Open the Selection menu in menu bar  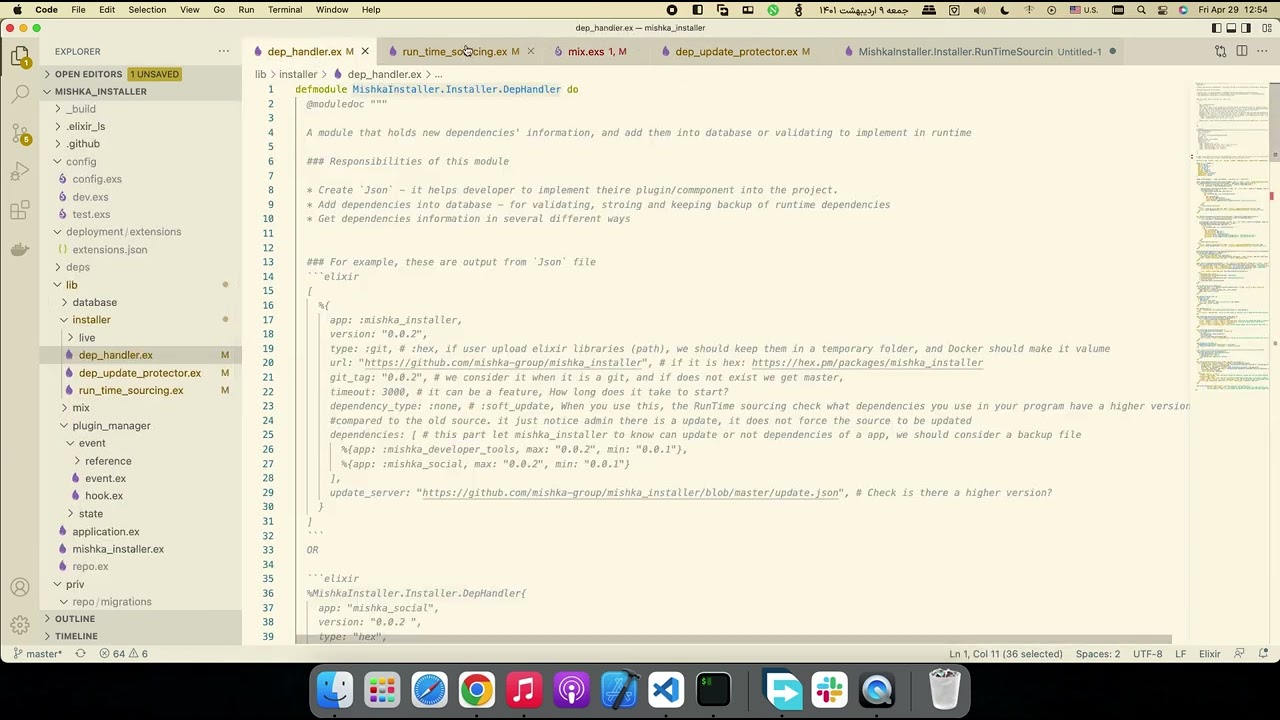coord(147,10)
